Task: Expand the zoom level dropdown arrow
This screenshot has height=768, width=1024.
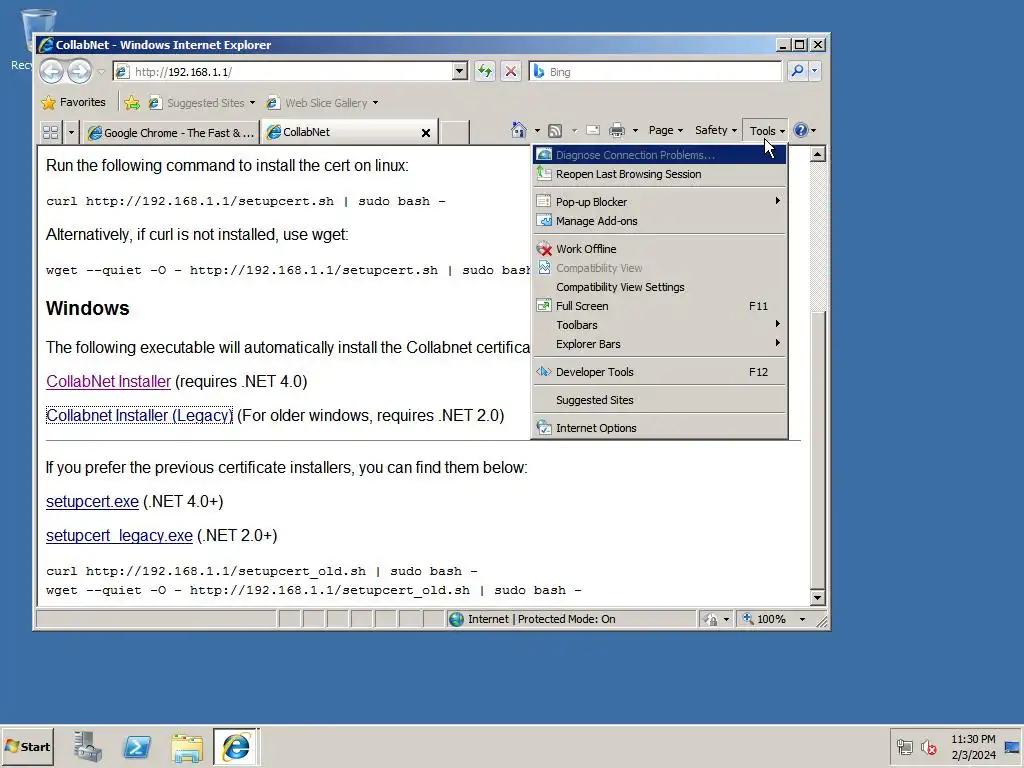Action: (x=803, y=619)
